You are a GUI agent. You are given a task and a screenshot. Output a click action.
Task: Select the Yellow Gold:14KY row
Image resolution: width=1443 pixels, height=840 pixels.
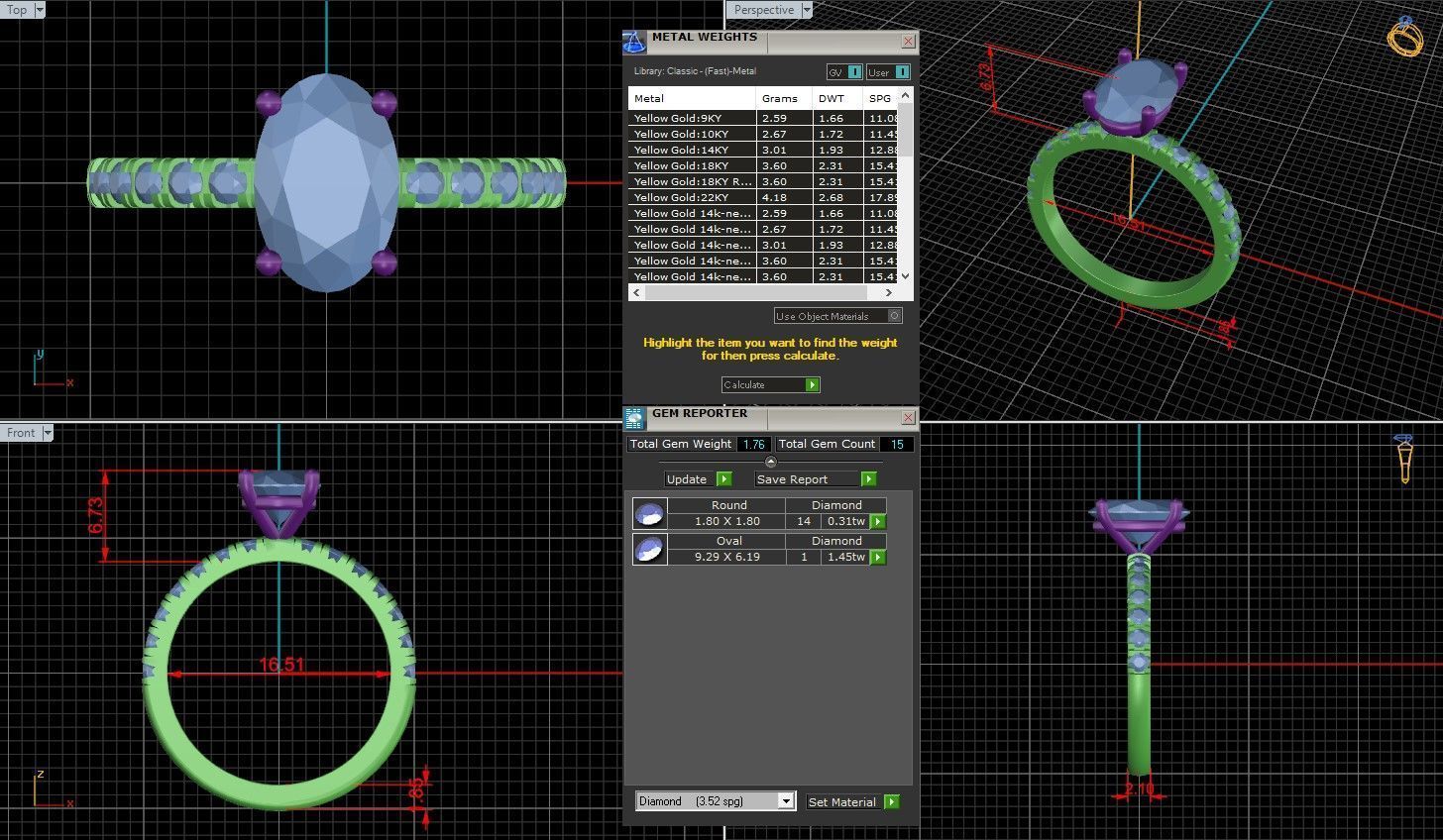[763, 150]
